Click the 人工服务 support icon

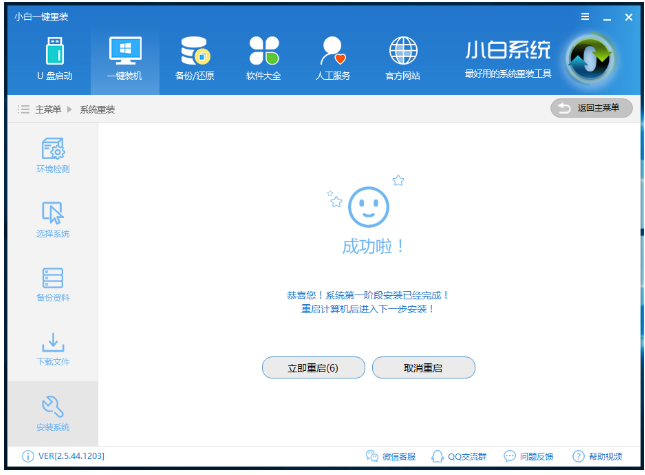pyautogui.click(x=333, y=58)
